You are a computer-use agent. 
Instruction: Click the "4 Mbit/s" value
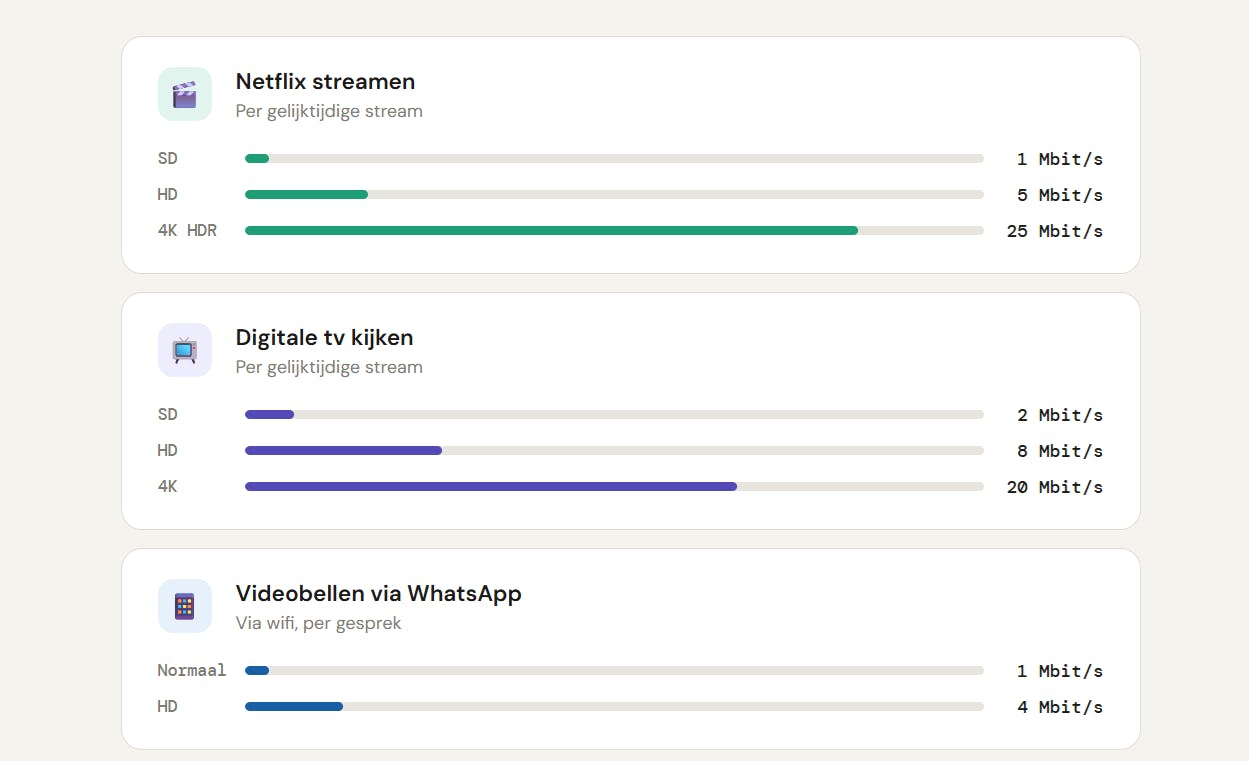(1059, 707)
